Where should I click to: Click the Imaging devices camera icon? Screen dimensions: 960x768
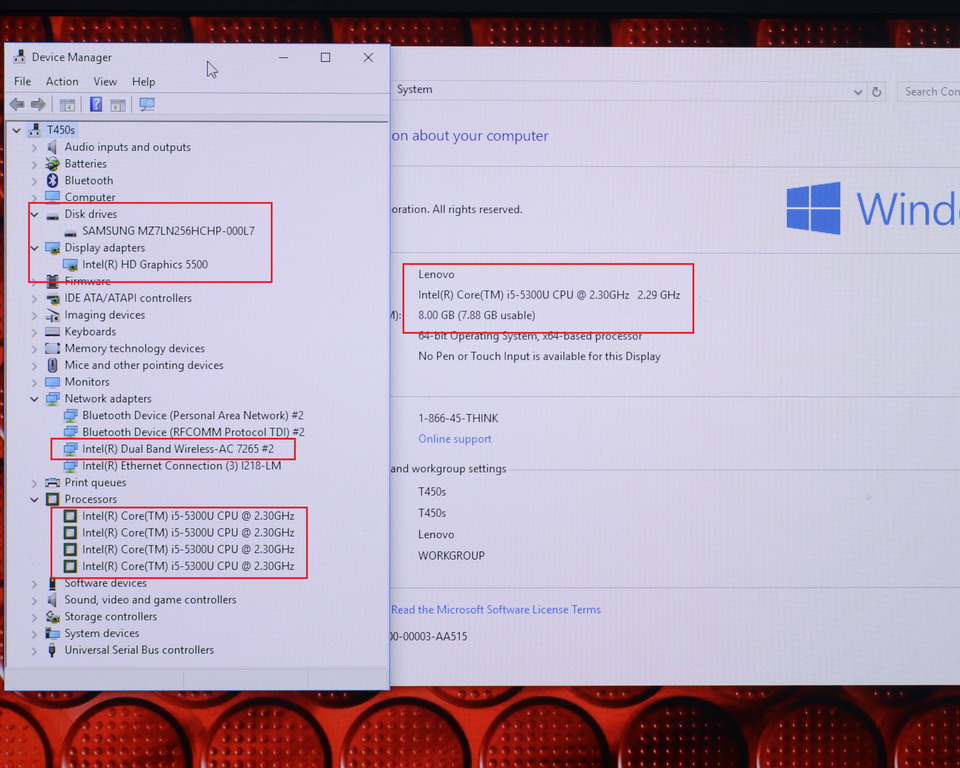point(53,315)
